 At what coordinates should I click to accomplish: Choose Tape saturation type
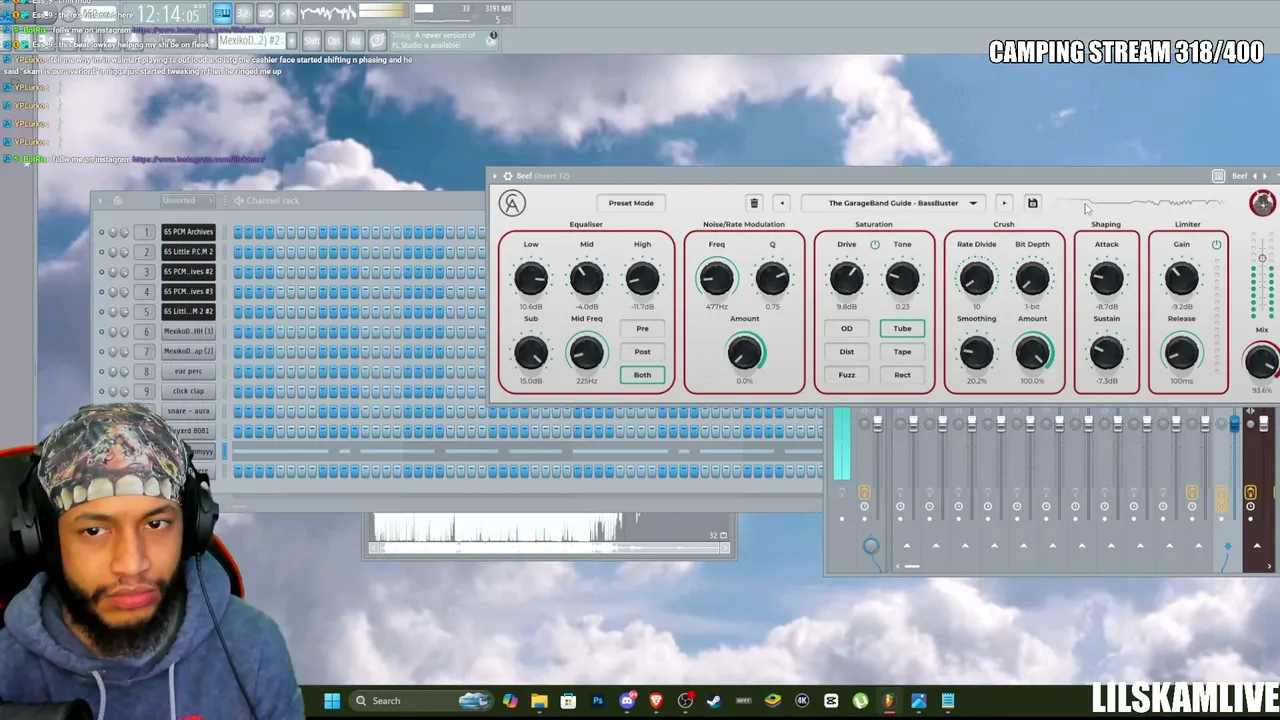click(x=902, y=352)
